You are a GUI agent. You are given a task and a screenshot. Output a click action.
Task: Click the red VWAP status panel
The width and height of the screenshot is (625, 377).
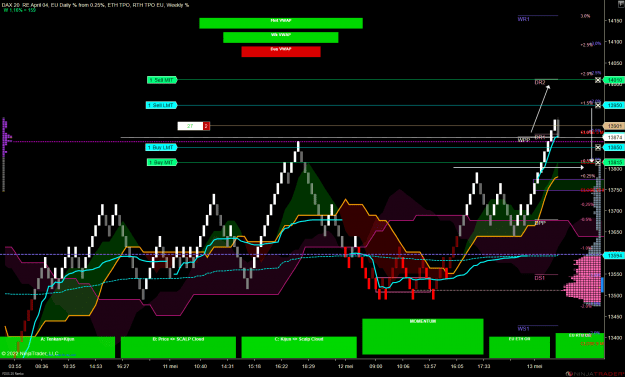pyautogui.click(x=281, y=52)
